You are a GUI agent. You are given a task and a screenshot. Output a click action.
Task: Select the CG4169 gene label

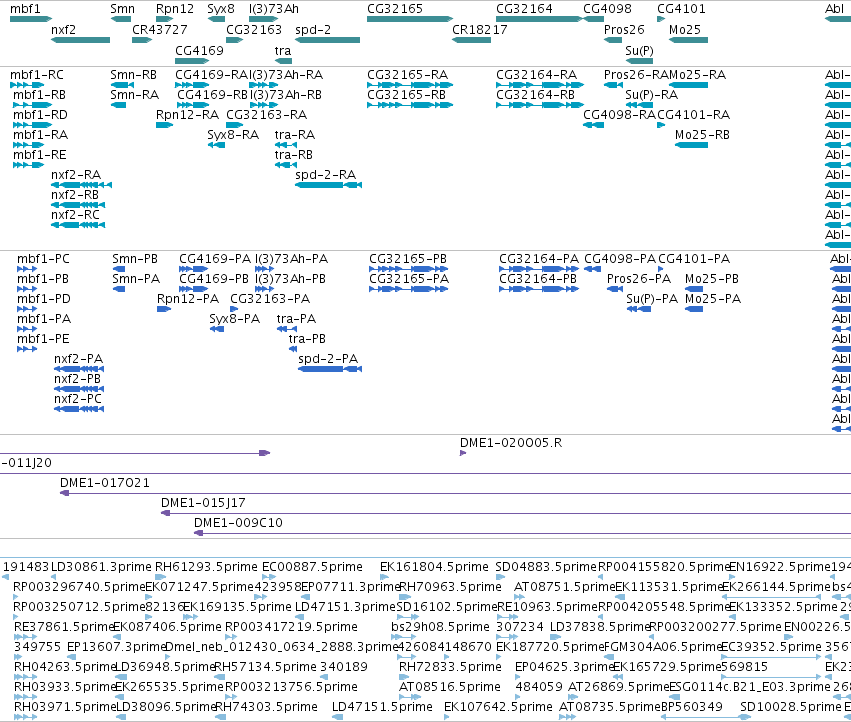coord(199,50)
